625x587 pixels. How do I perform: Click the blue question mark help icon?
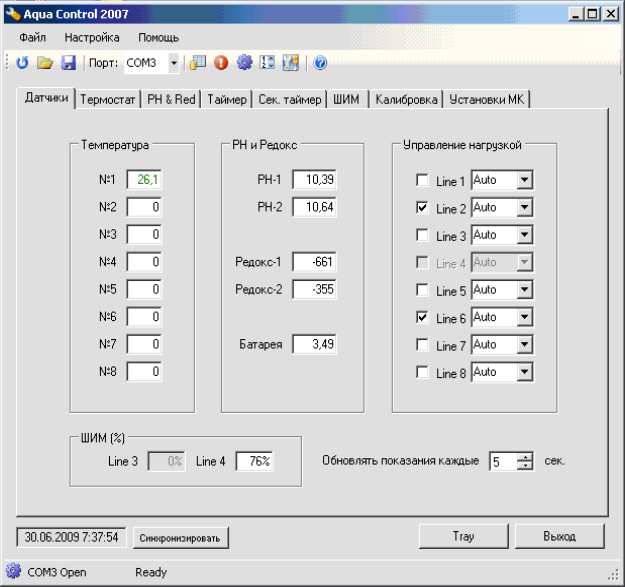320,63
